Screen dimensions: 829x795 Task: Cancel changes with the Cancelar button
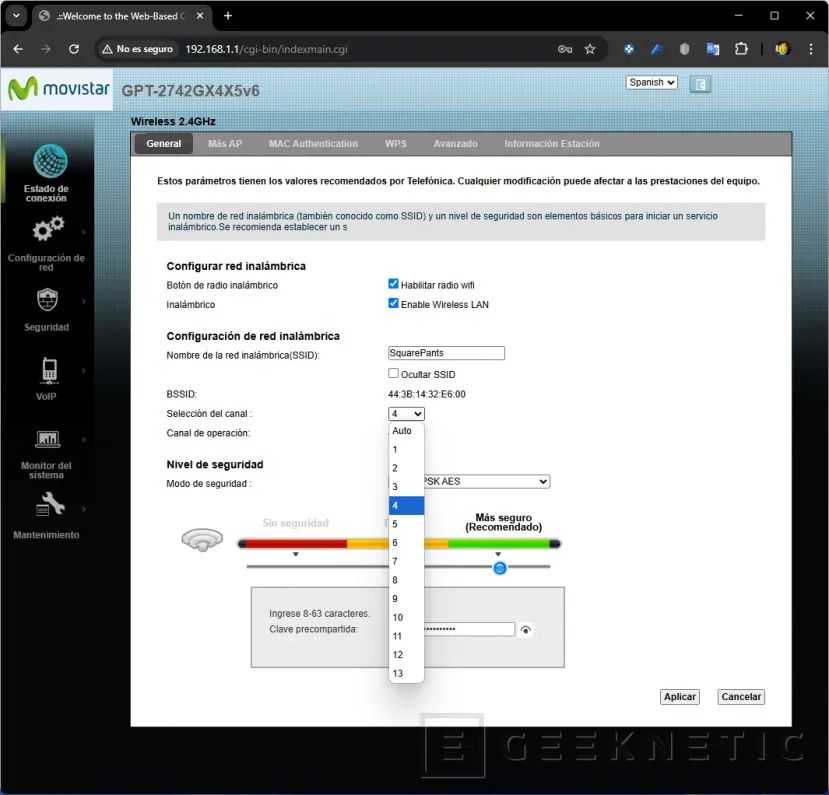click(x=740, y=697)
